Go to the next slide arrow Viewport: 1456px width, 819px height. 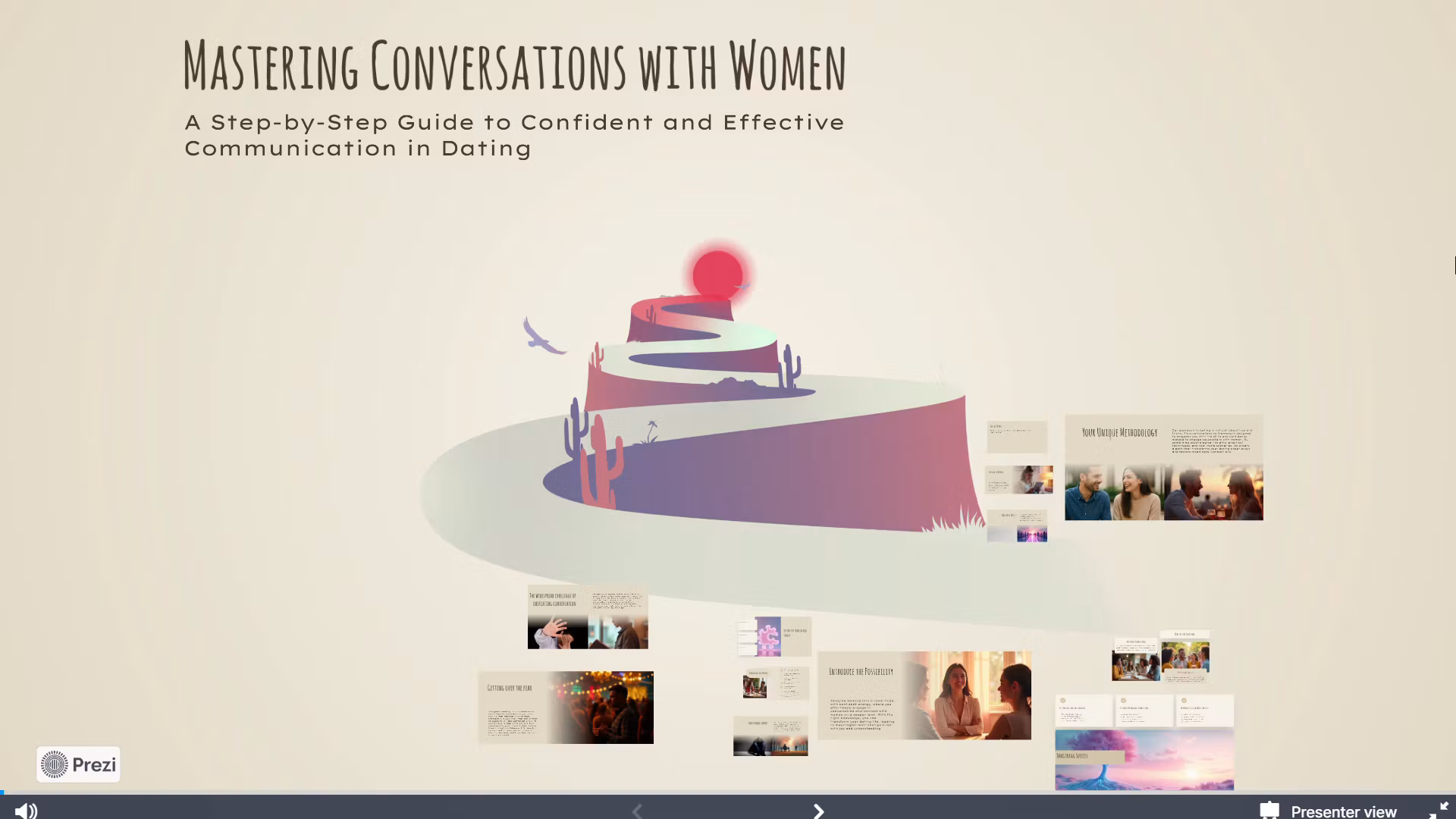818,811
